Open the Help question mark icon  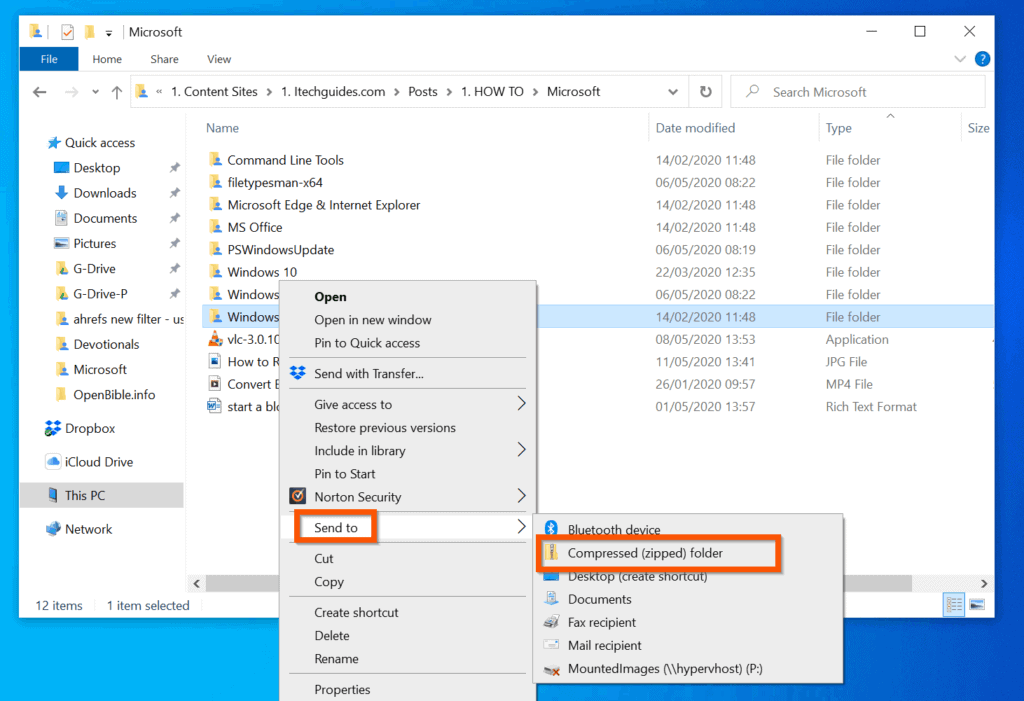(x=982, y=59)
